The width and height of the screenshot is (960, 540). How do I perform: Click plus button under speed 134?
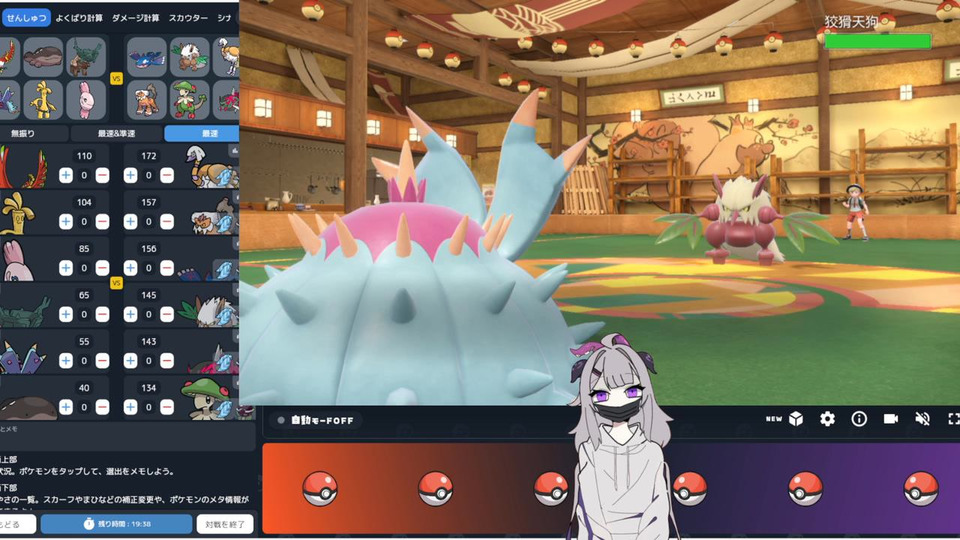tap(130, 407)
